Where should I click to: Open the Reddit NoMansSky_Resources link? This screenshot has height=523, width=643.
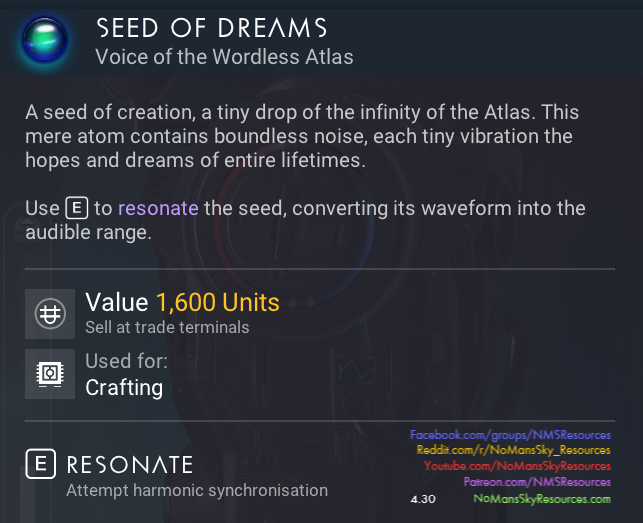coord(513,451)
